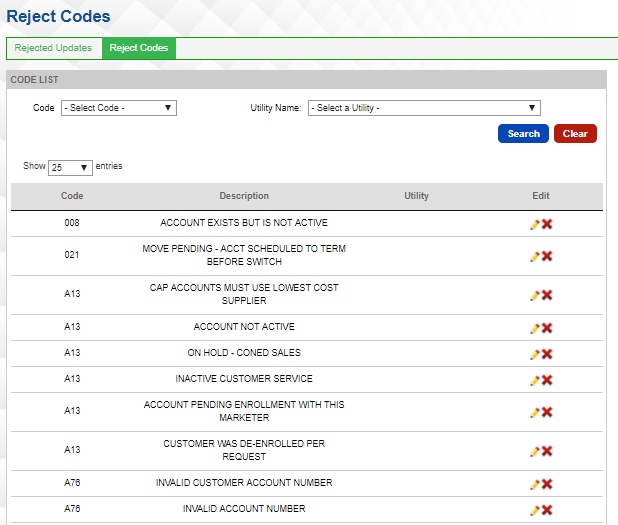
Task: Click INACTIVE CUSTOMER SERVICE description
Action: tap(244, 379)
